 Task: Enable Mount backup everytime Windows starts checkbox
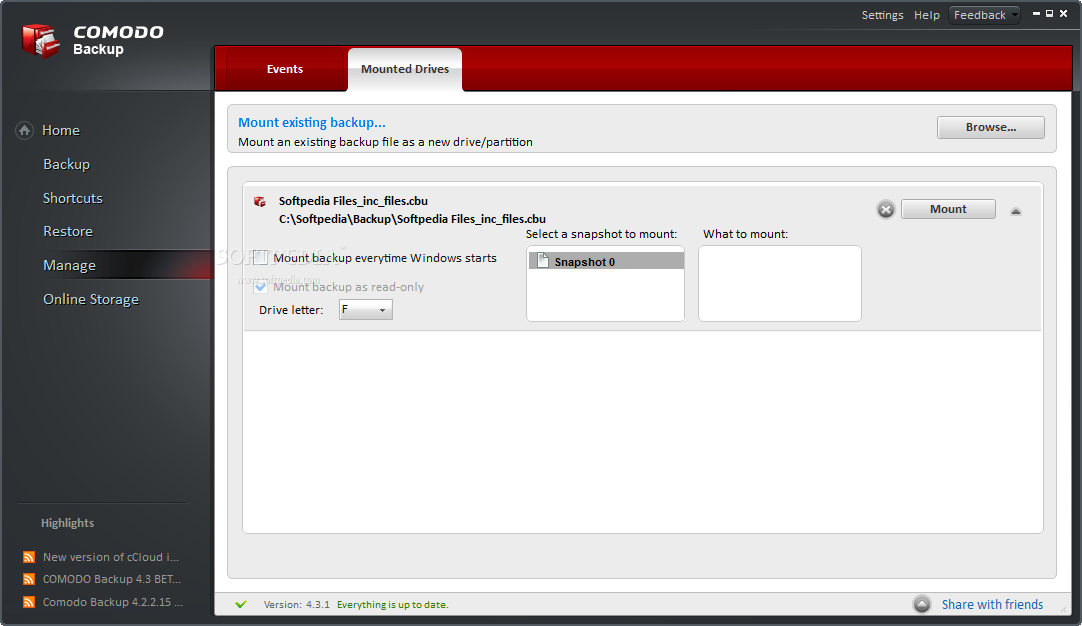click(x=260, y=258)
